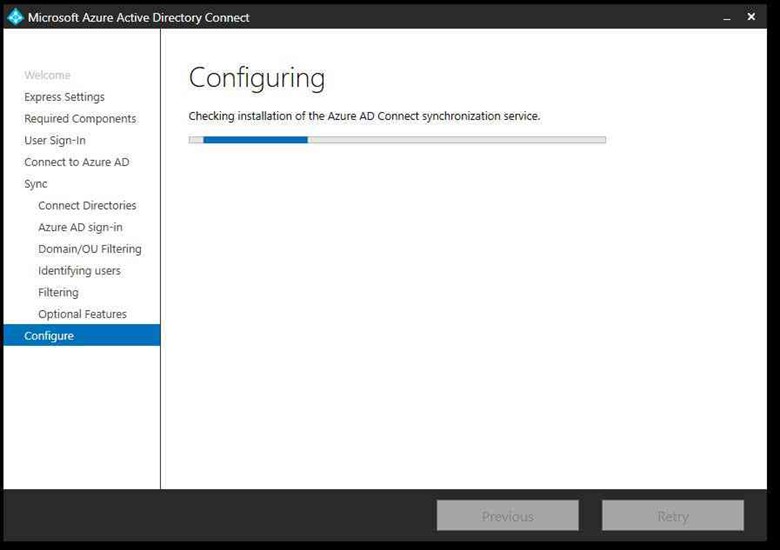
Task: Open the Required Components step
Action: pos(80,119)
